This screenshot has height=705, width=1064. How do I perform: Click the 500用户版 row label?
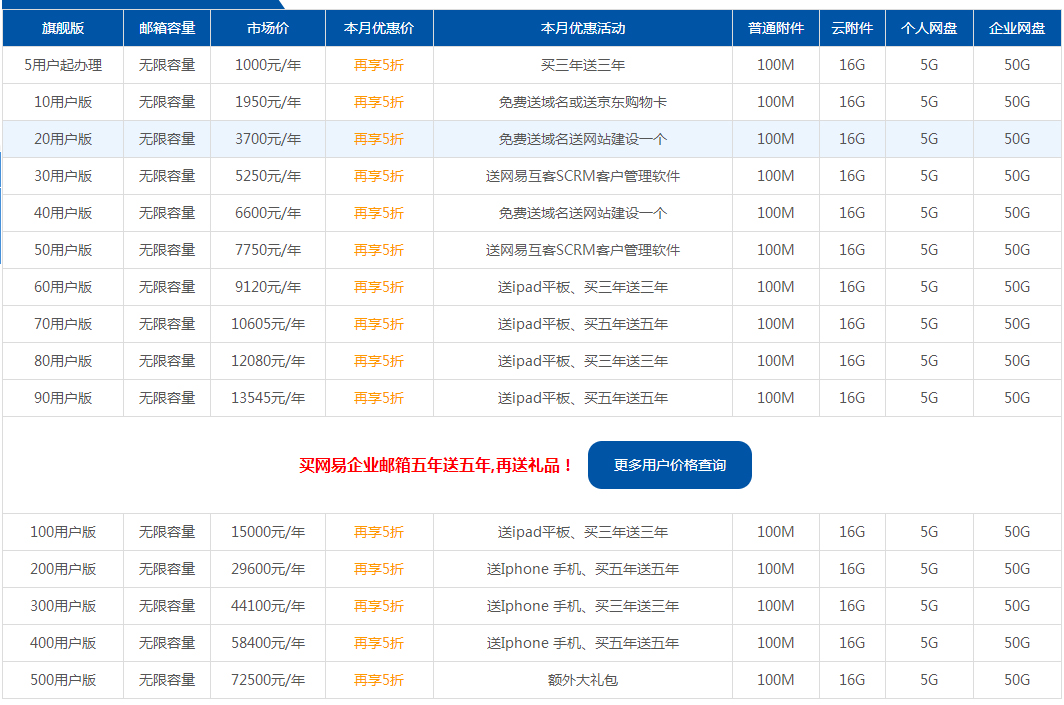click(63, 680)
